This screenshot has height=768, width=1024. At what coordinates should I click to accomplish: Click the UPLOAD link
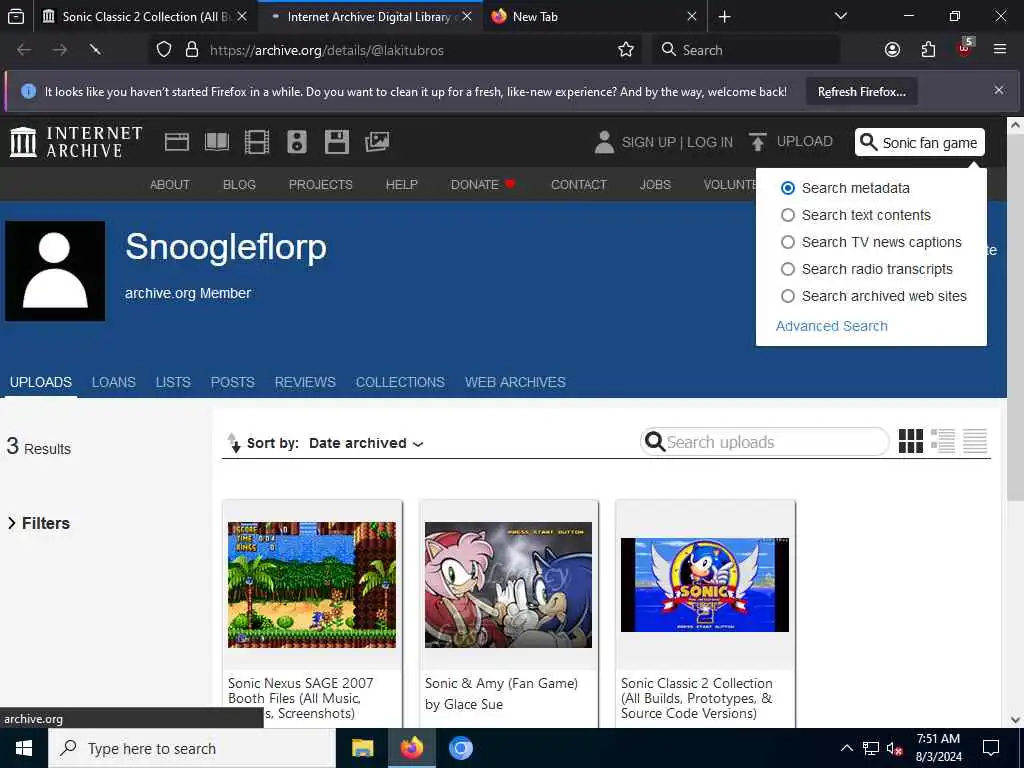[x=805, y=142]
